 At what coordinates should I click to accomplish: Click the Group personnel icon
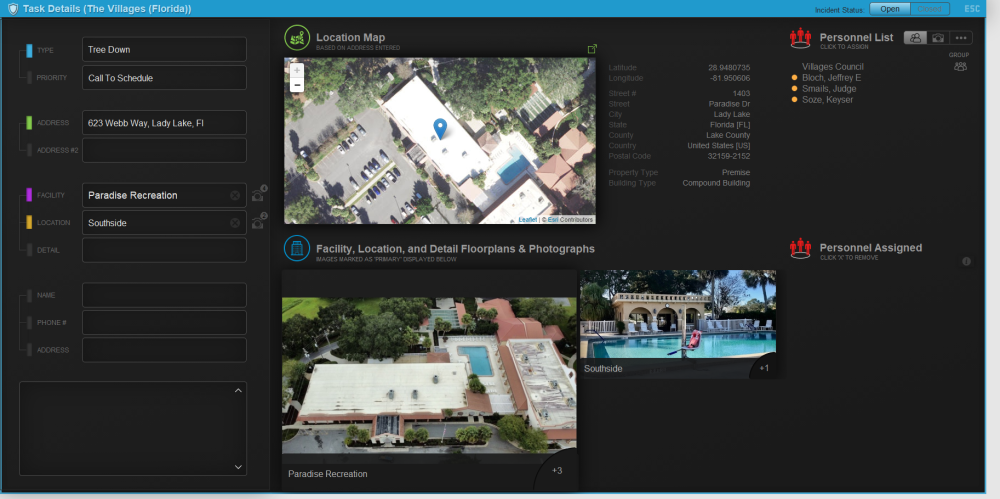pos(960,66)
